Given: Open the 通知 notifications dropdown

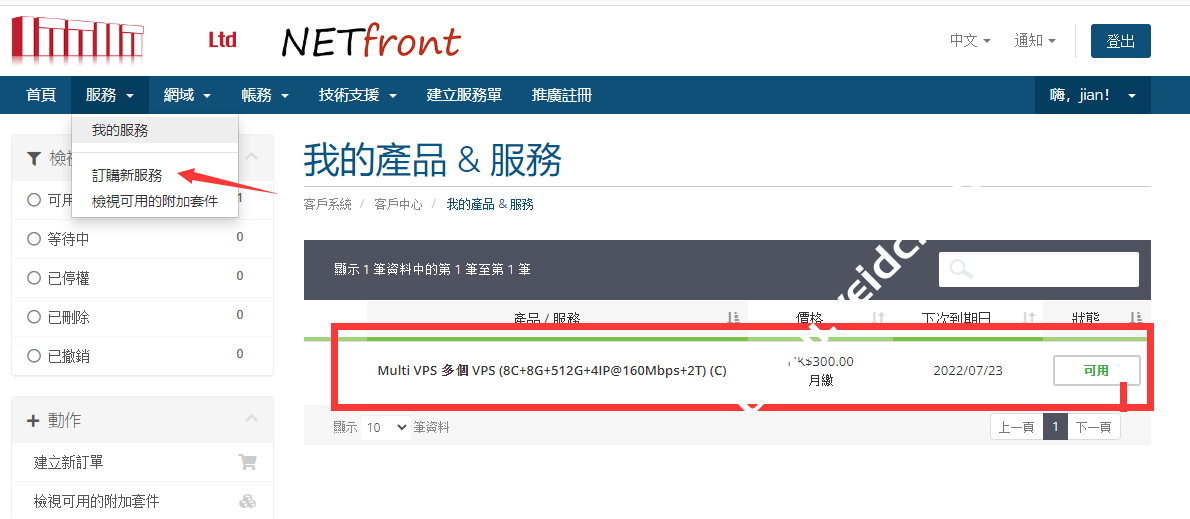Looking at the screenshot, I should [x=1035, y=41].
